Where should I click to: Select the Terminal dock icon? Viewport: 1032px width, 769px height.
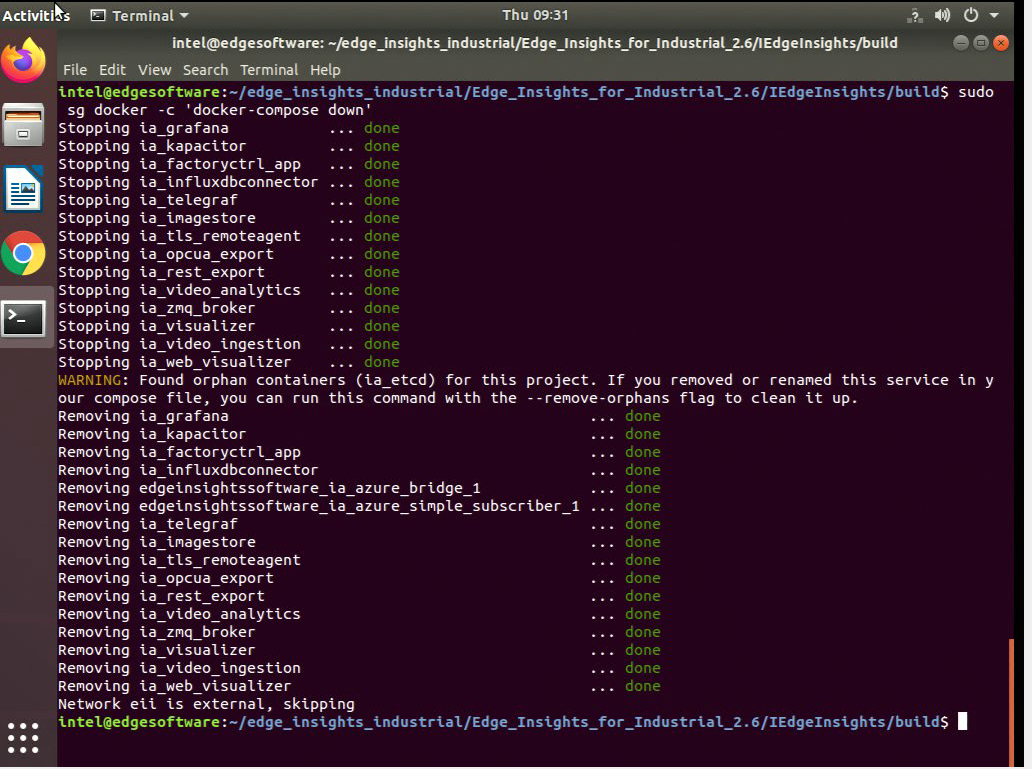[23, 319]
